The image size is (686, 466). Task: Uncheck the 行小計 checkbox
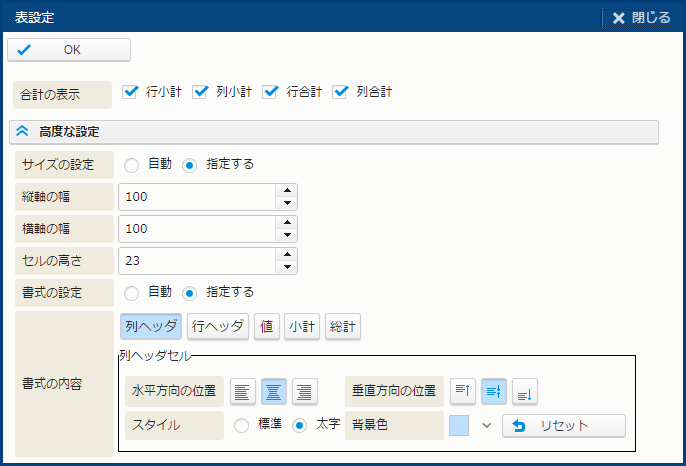point(130,92)
